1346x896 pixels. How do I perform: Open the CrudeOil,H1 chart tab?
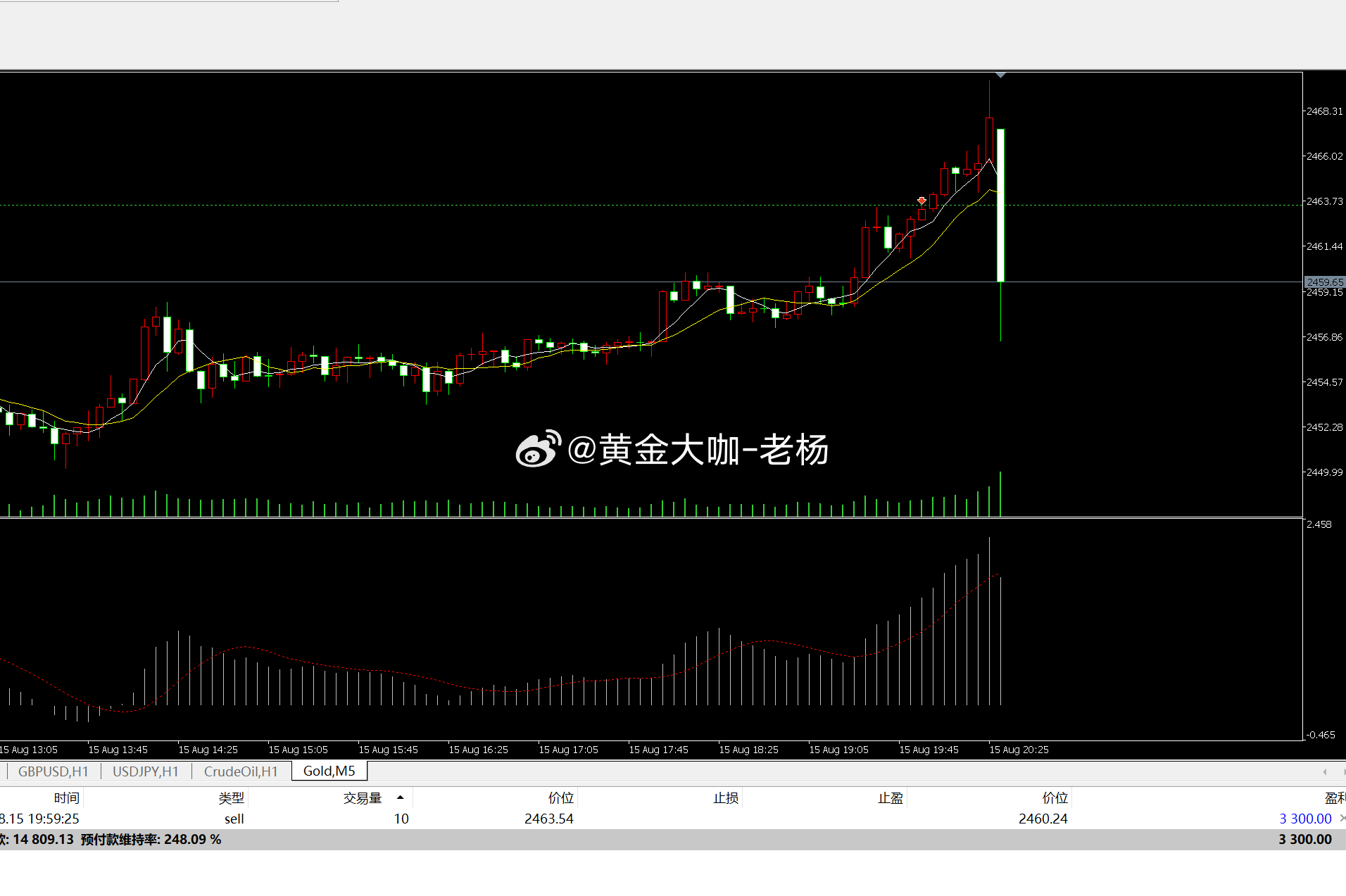(241, 771)
